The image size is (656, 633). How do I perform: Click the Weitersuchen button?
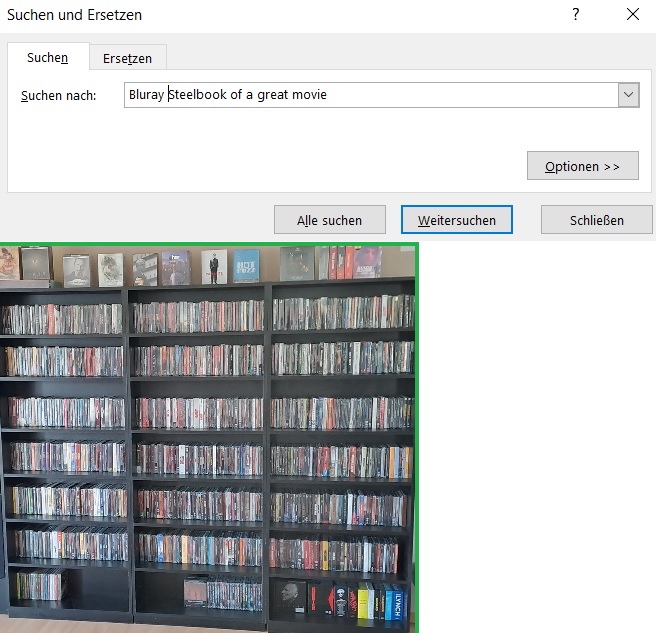pyautogui.click(x=456, y=220)
